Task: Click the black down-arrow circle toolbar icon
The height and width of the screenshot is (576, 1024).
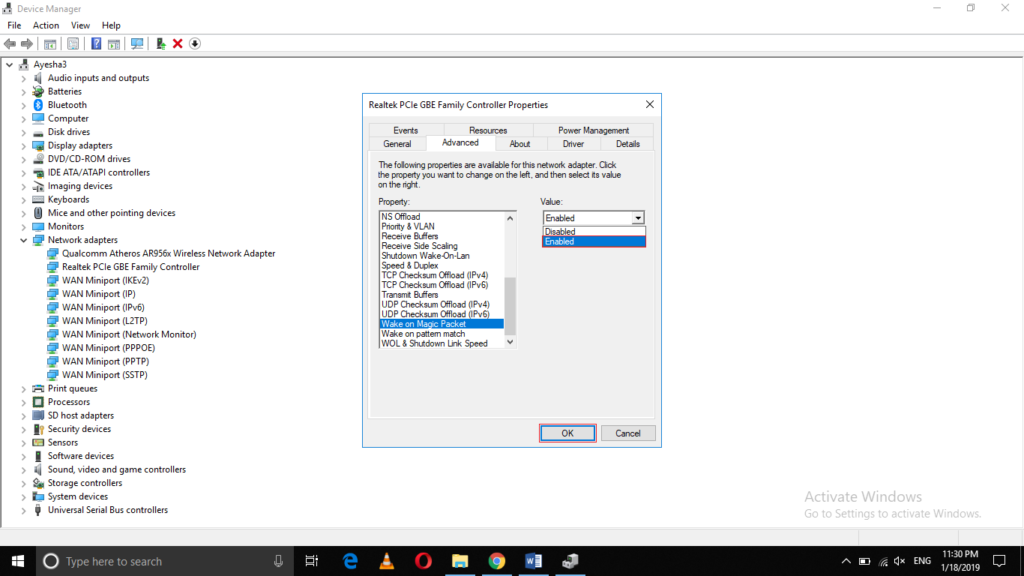Action: click(195, 44)
